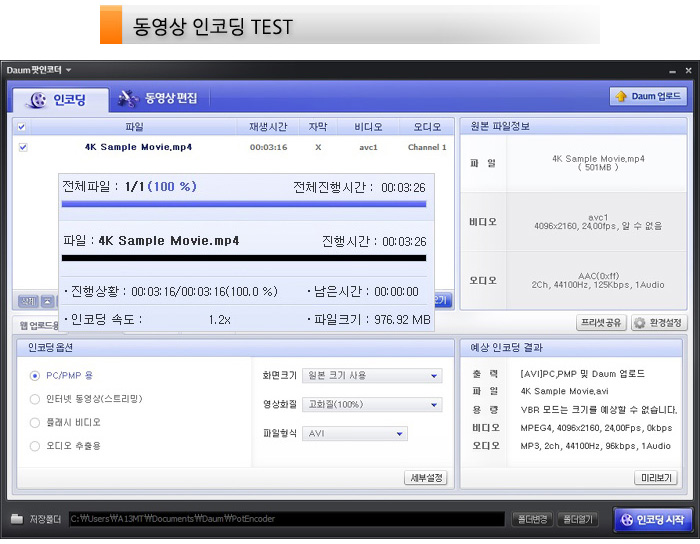
Task: Click the Daum 업로드 button
Action: [648, 97]
